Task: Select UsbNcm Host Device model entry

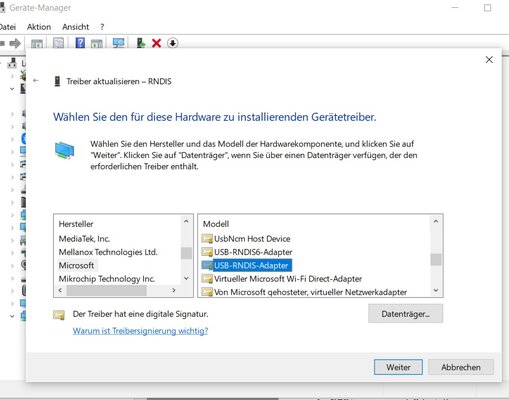Action: tap(252, 239)
